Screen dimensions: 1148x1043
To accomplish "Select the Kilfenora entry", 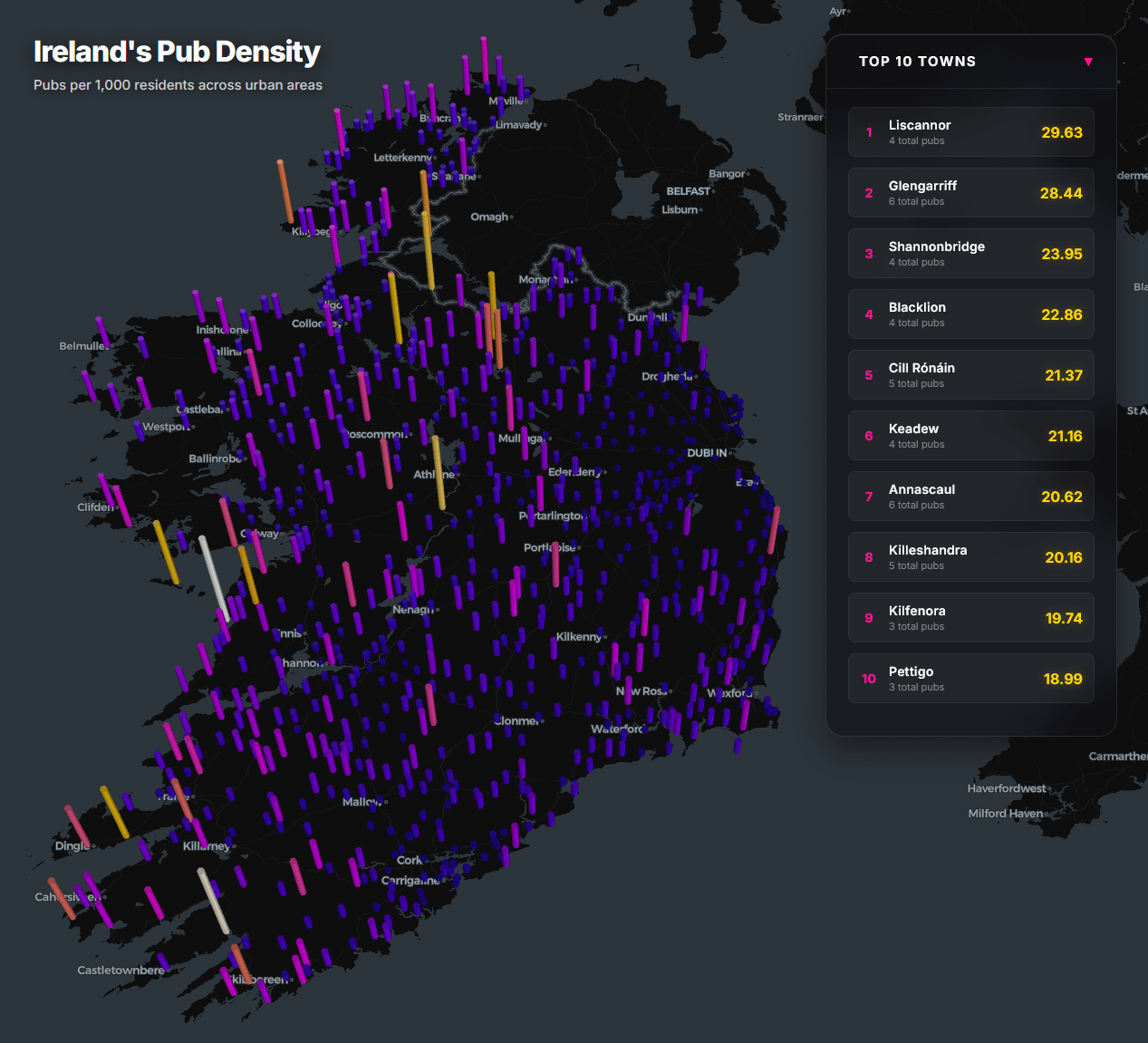I will 970,618.
